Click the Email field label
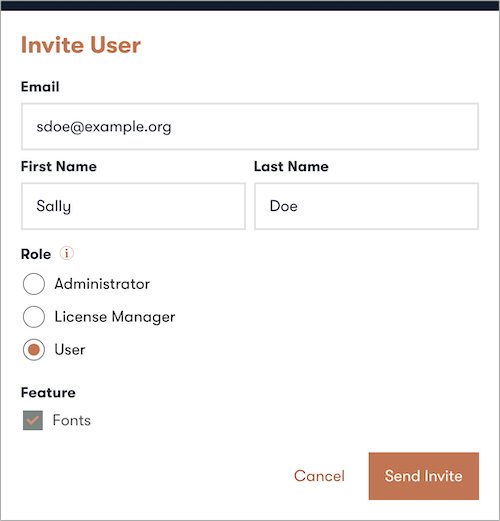500x521 pixels. [40, 87]
